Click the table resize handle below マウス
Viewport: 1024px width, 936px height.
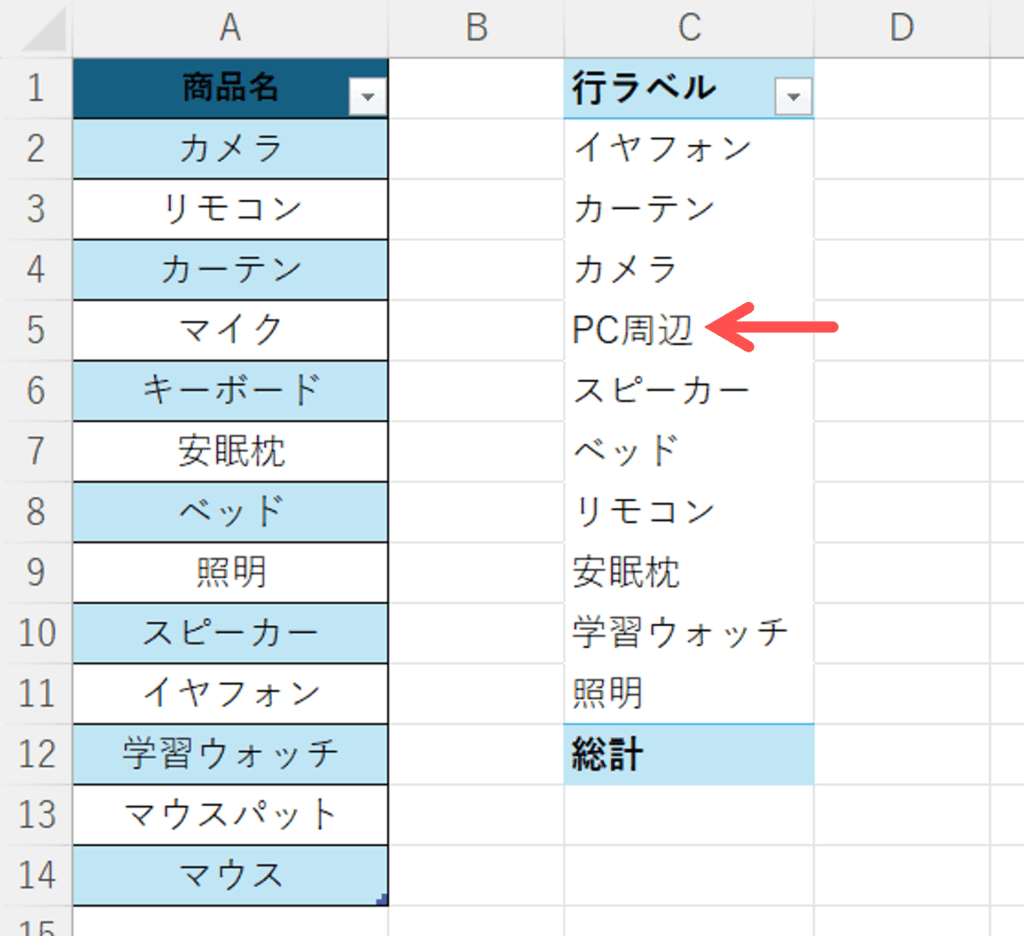pyautogui.click(x=382, y=901)
